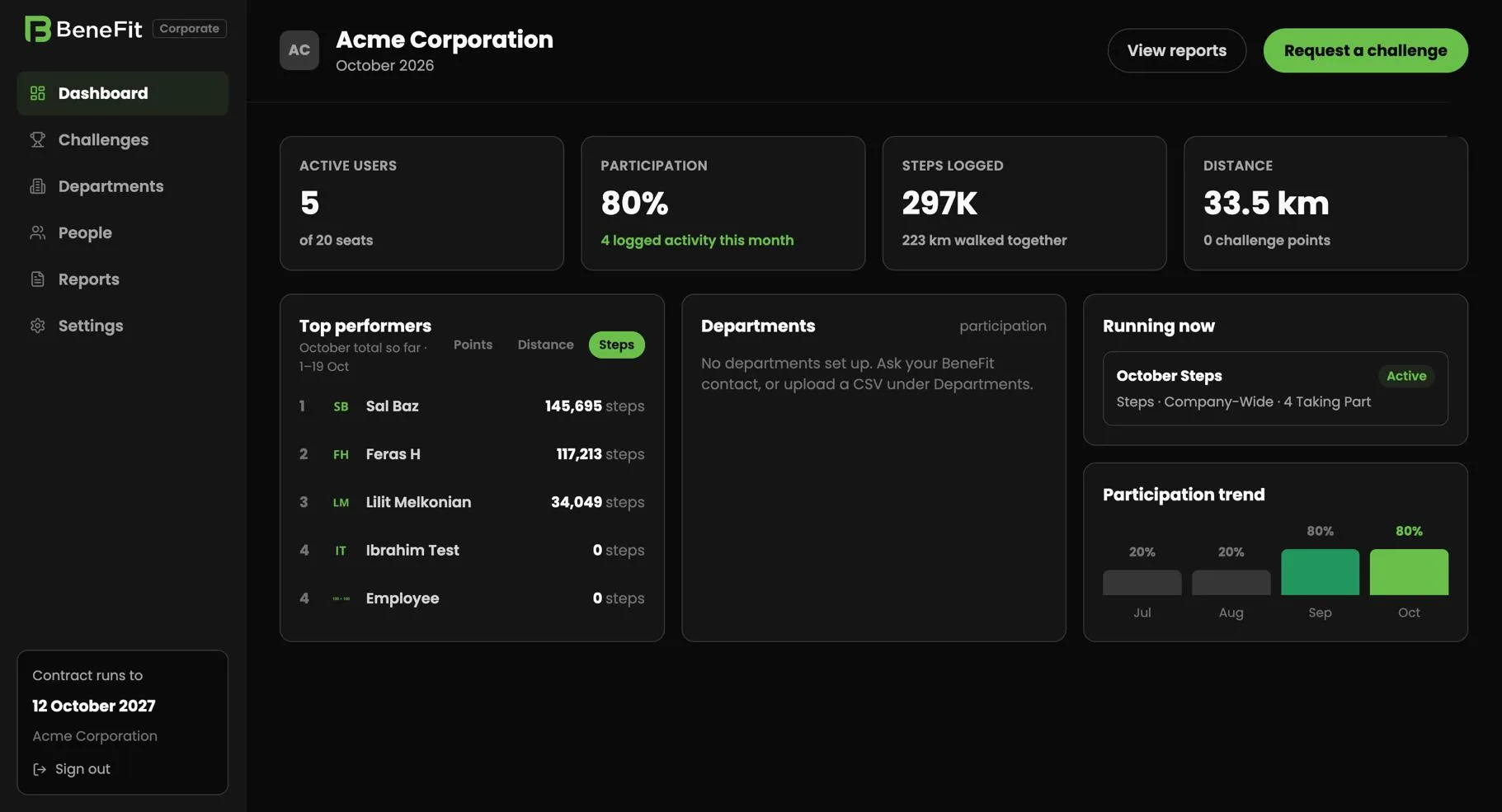This screenshot has height=812, width=1502.
Task: Click the Sign out arrow icon
Action: point(40,769)
